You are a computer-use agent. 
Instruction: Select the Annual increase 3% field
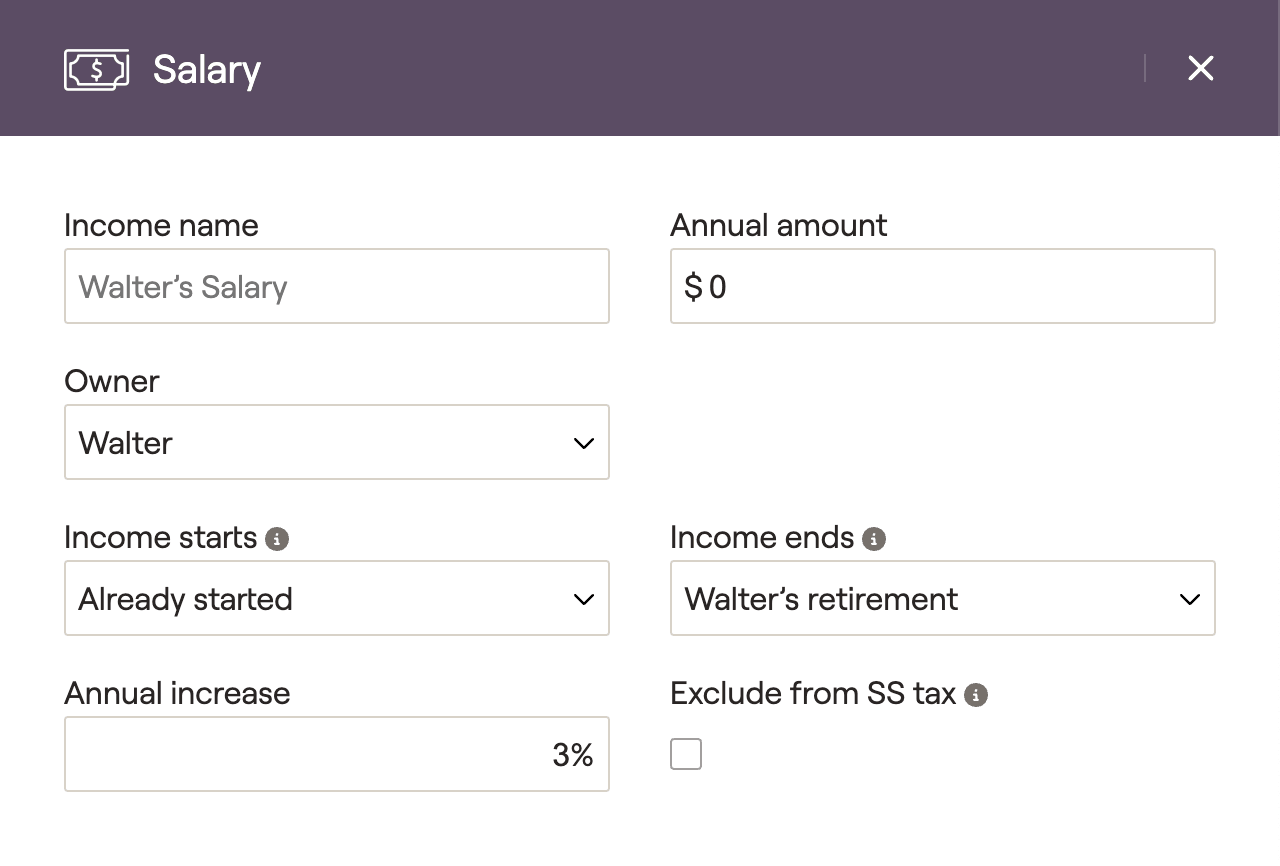[337, 754]
